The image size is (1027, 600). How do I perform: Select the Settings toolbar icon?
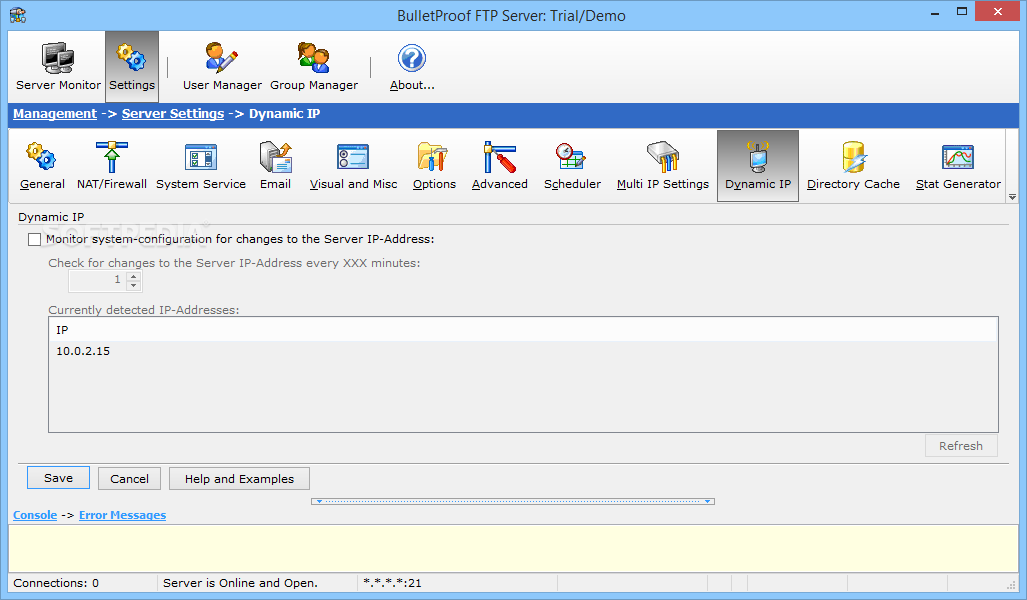coord(132,66)
